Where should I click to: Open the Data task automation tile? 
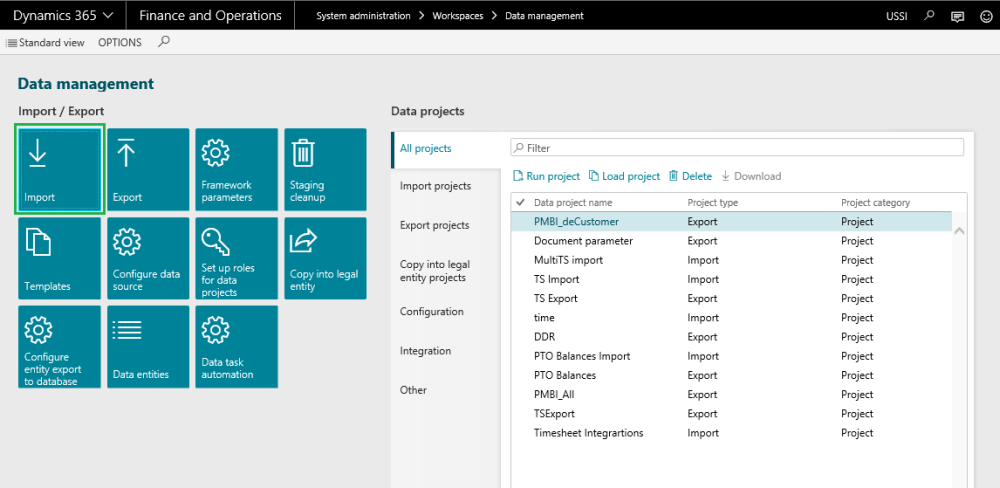236,346
